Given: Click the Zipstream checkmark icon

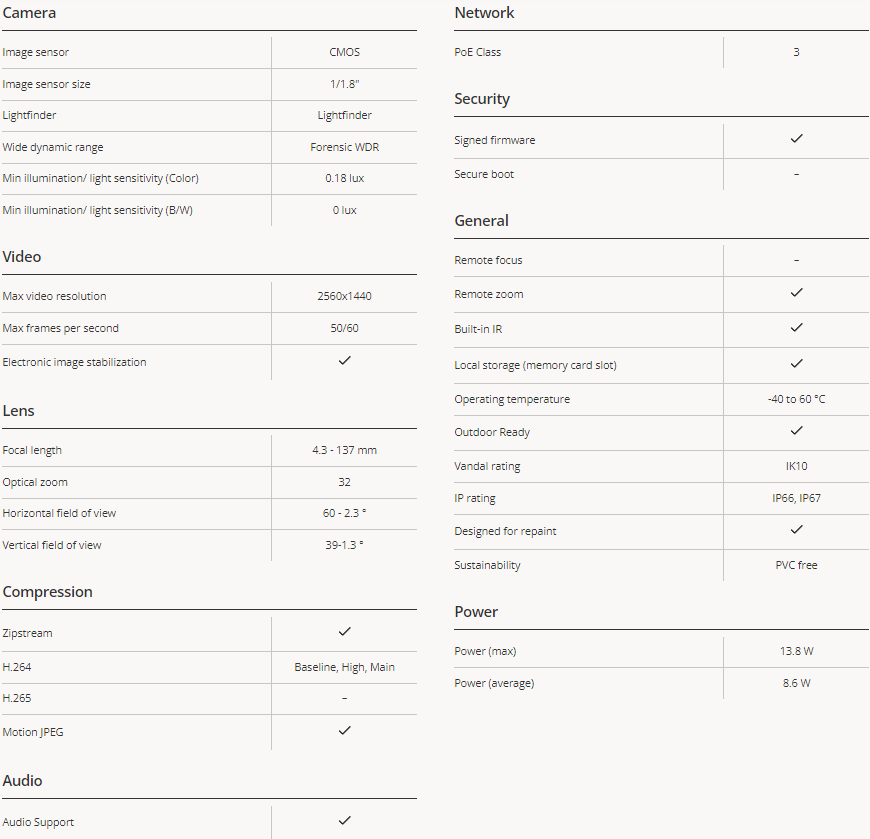Looking at the screenshot, I should [344, 632].
